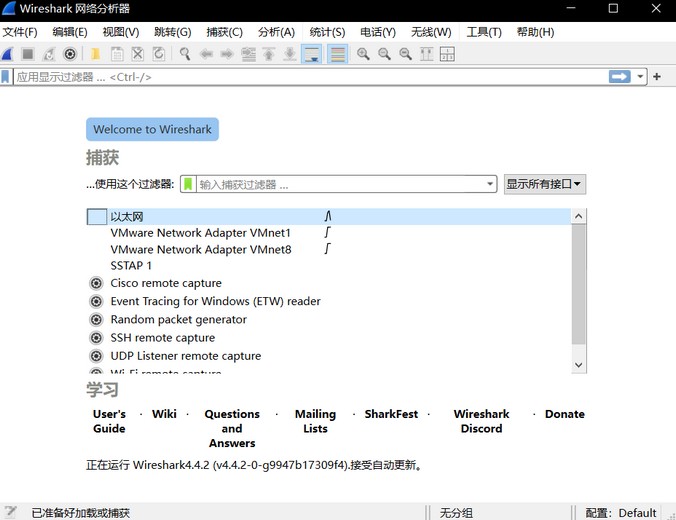The width and height of the screenshot is (676, 520).
Task: Click the capture filter green bookmark icon
Action: click(x=188, y=184)
